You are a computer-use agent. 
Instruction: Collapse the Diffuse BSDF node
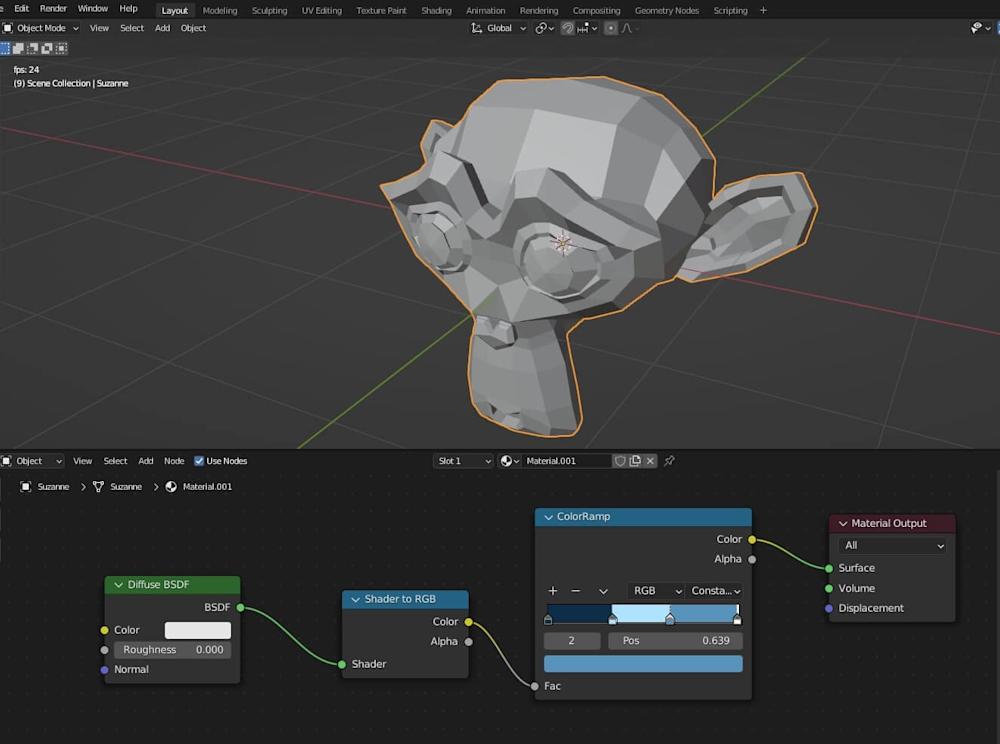click(x=119, y=585)
